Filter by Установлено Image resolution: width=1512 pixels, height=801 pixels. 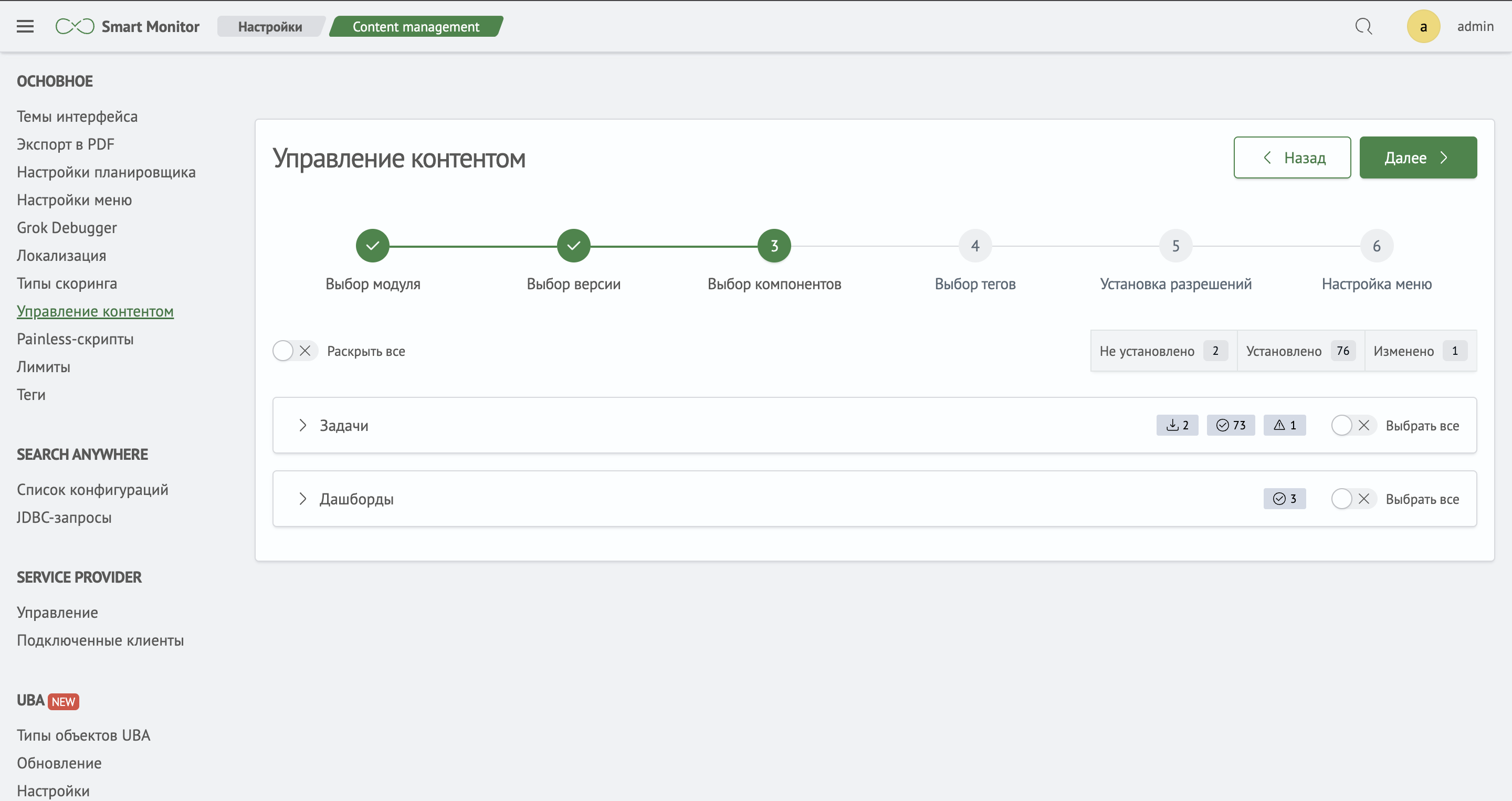pos(1301,351)
